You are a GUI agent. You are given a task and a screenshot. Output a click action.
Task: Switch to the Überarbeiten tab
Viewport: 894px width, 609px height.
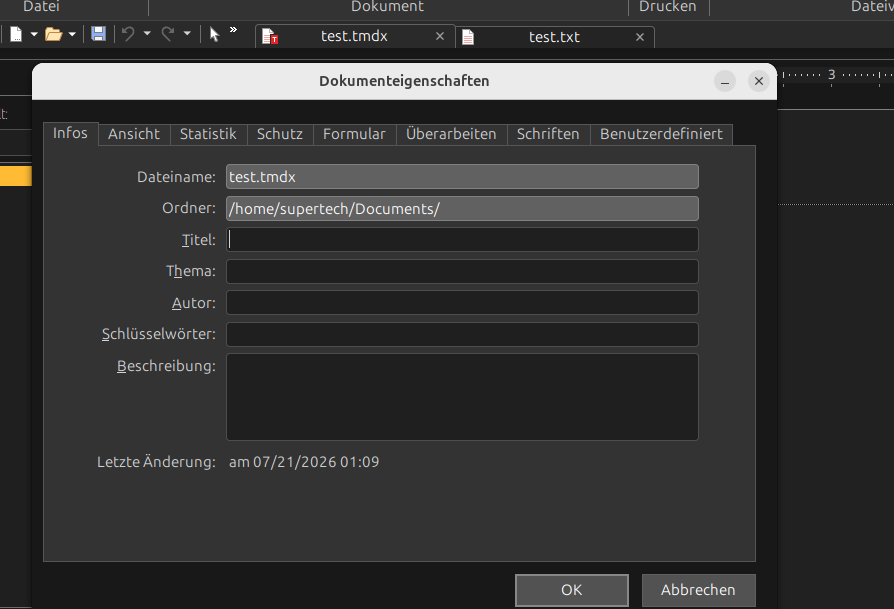[451, 134]
